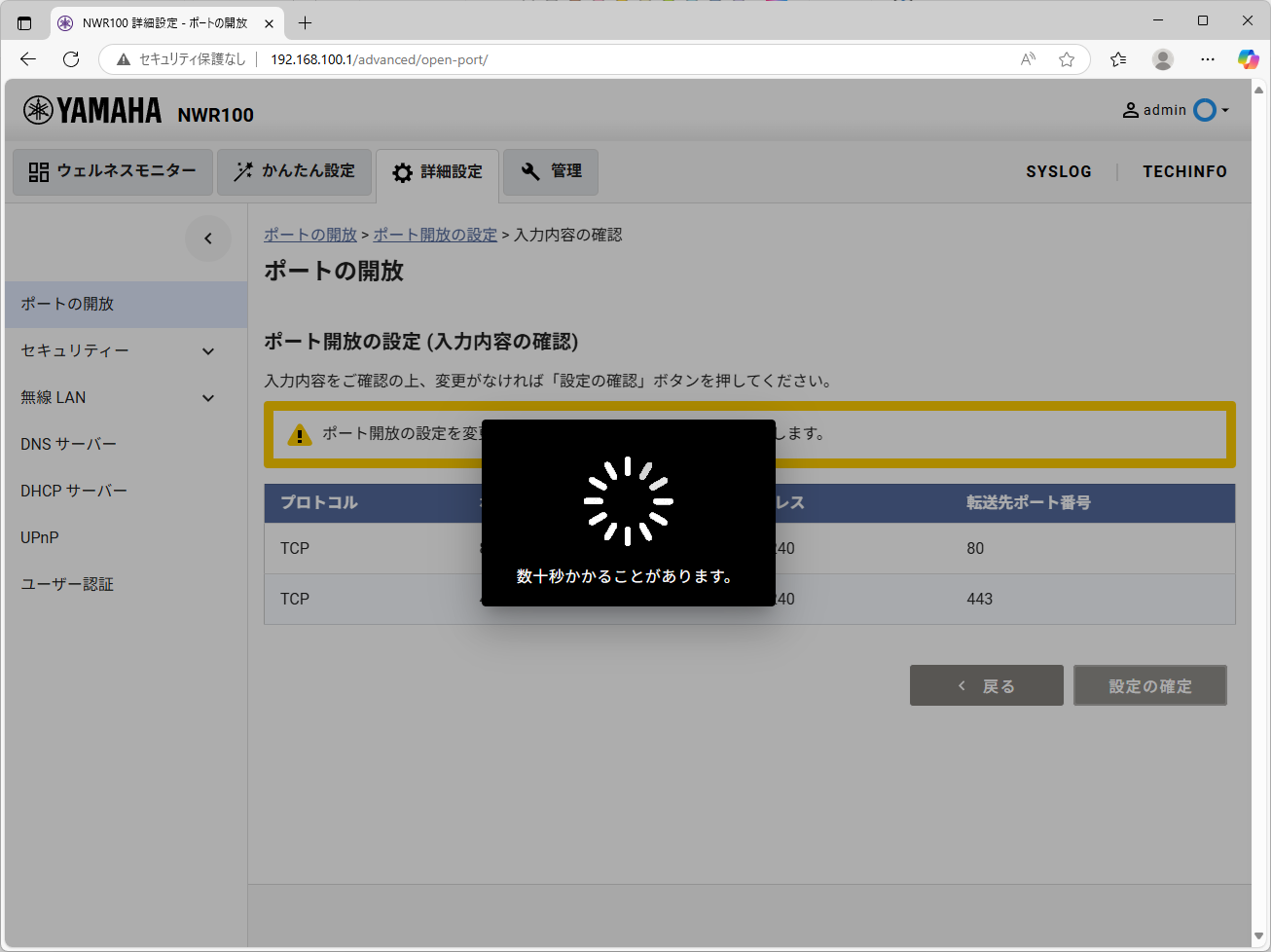The image size is (1271, 952).
Task: Open the Copilot icon in toolbar
Action: click(1248, 59)
